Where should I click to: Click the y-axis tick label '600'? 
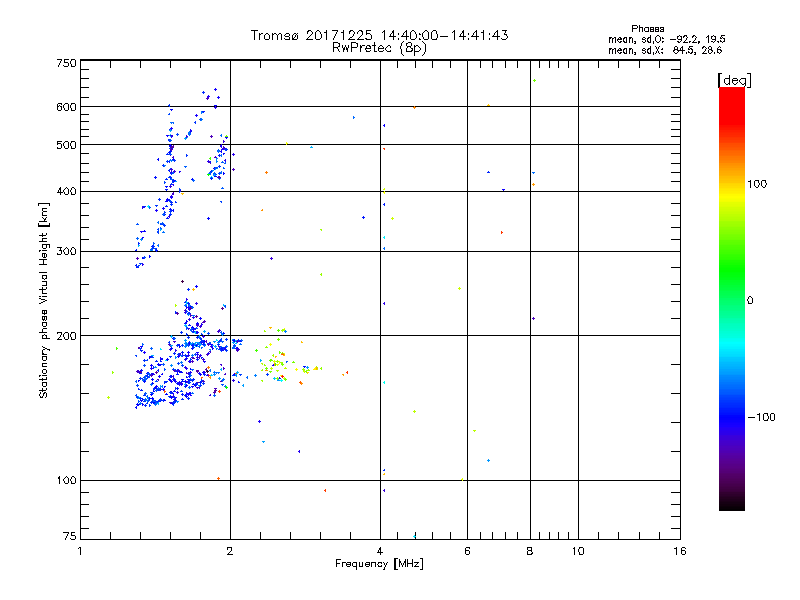point(66,107)
